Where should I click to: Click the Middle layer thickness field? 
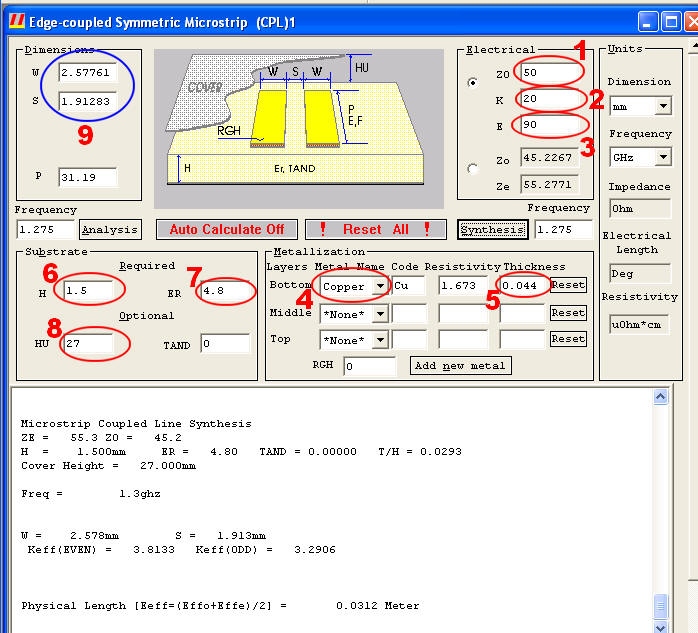coord(523,314)
